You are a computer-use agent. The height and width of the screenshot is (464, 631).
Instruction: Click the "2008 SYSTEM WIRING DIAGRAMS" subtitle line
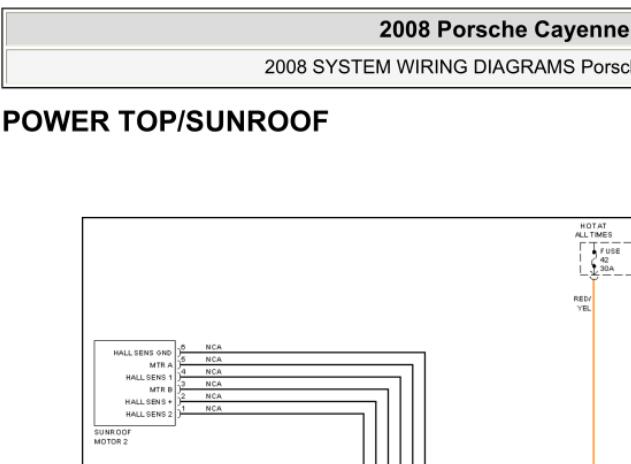(x=447, y=67)
